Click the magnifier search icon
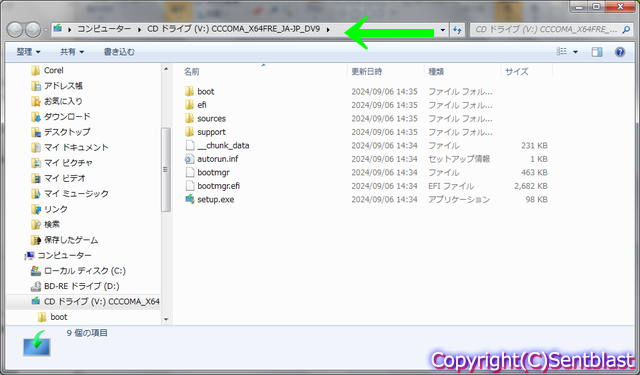The height and width of the screenshot is (375, 640). point(626,29)
